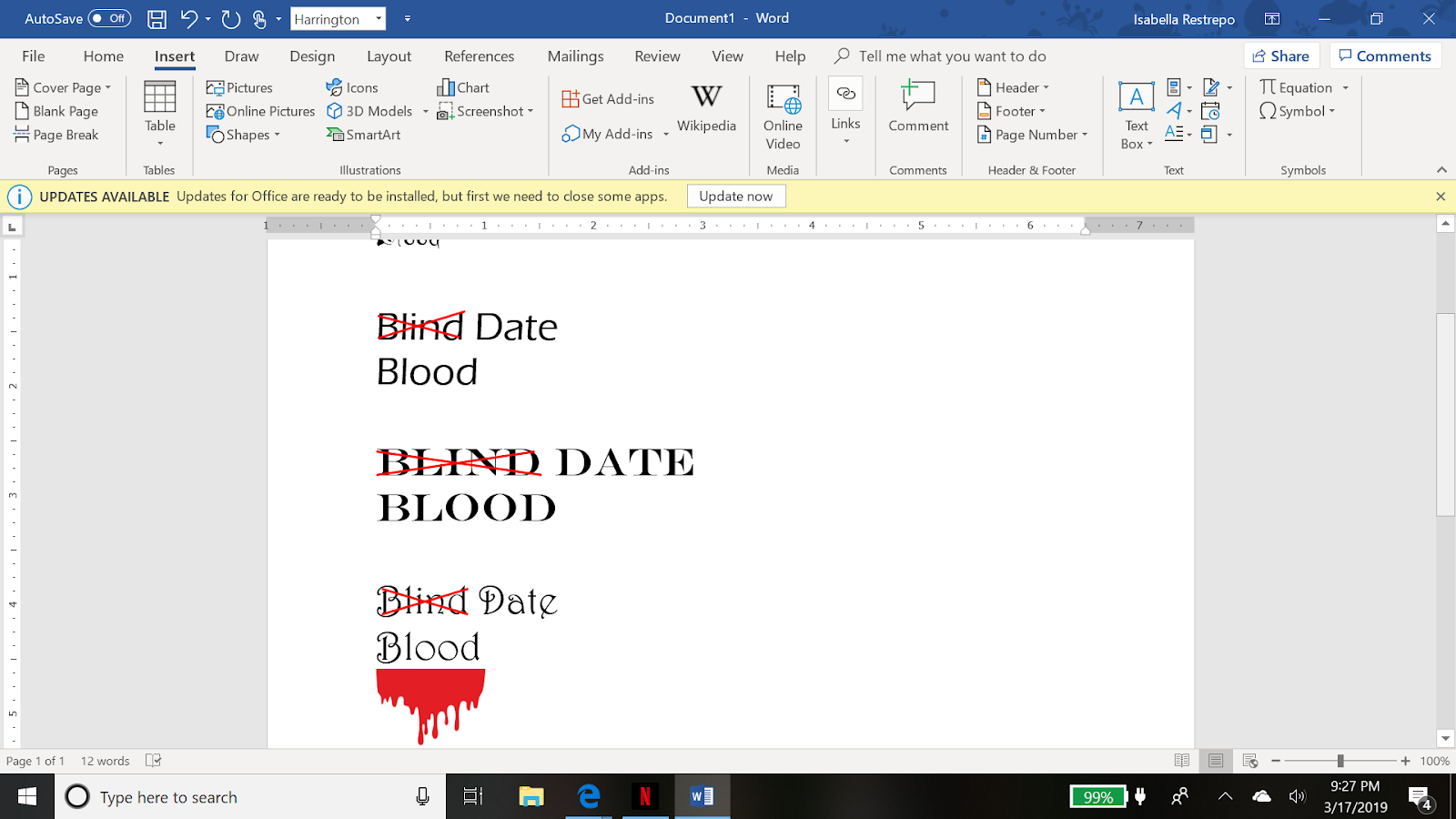The image size is (1456, 819).
Task: Open the Links menu
Action: click(x=845, y=113)
